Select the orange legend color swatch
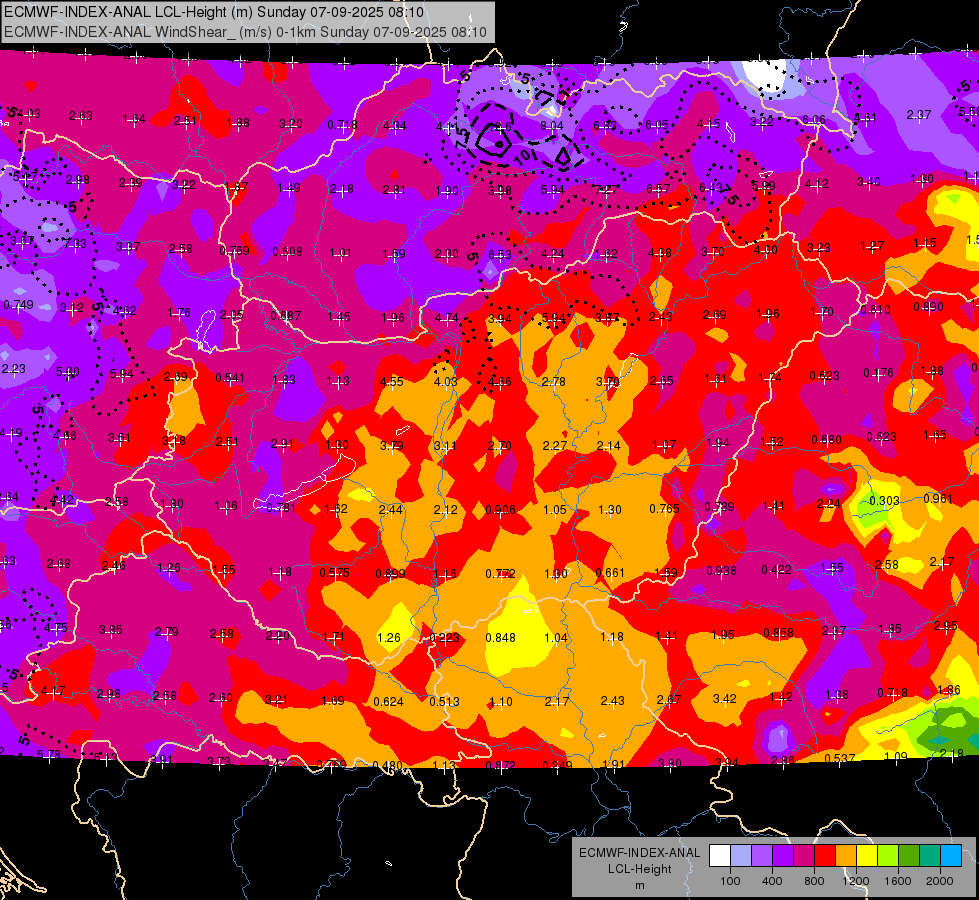Screen dimensions: 979x900 click(x=846, y=855)
